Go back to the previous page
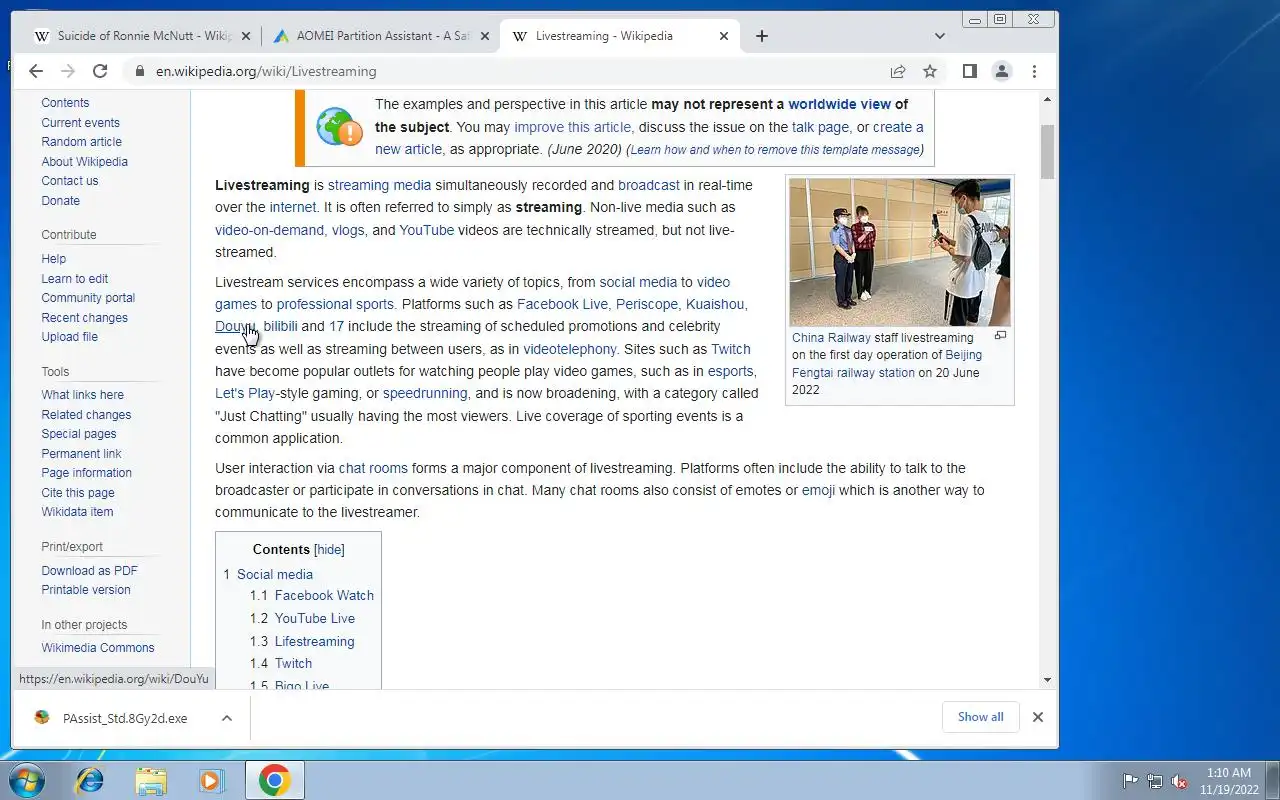 point(36,71)
